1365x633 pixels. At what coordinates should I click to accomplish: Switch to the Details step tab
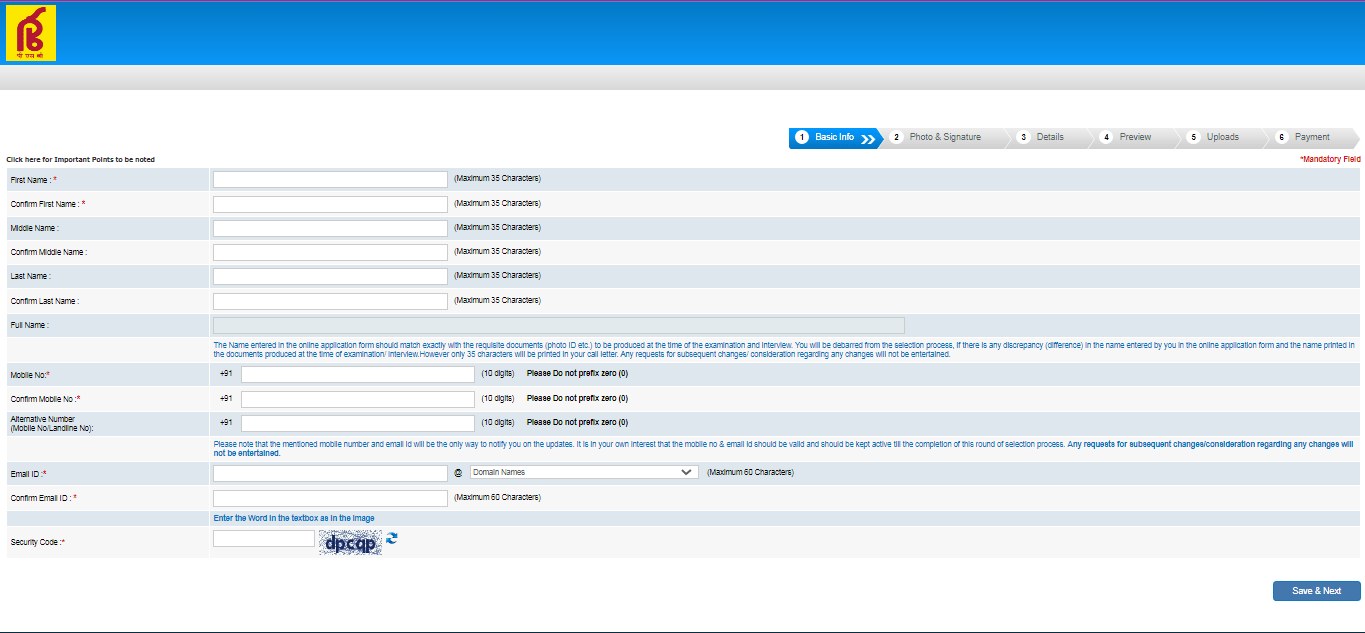tap(1049, 137)
